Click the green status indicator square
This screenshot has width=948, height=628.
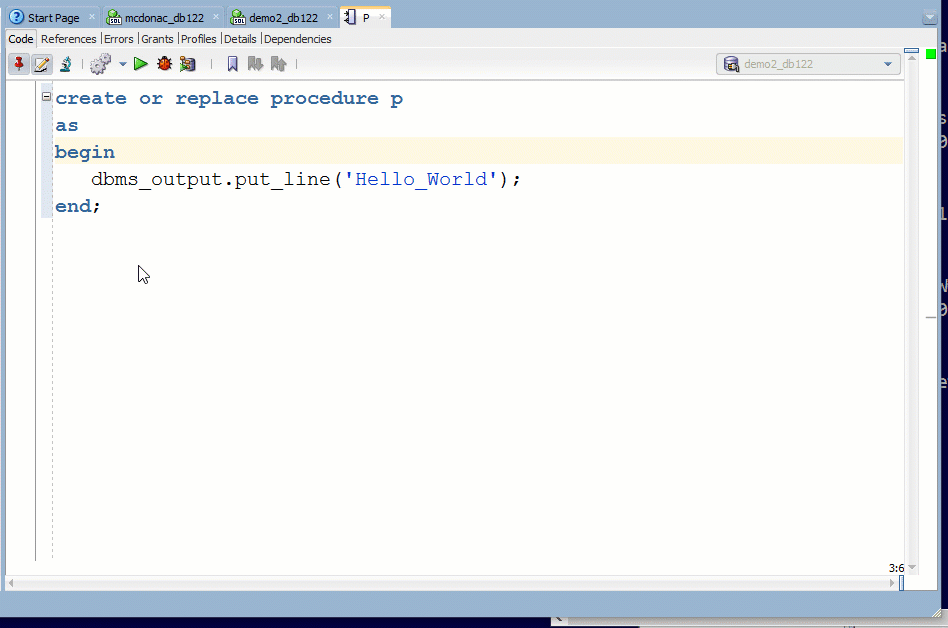pos(931,53)
